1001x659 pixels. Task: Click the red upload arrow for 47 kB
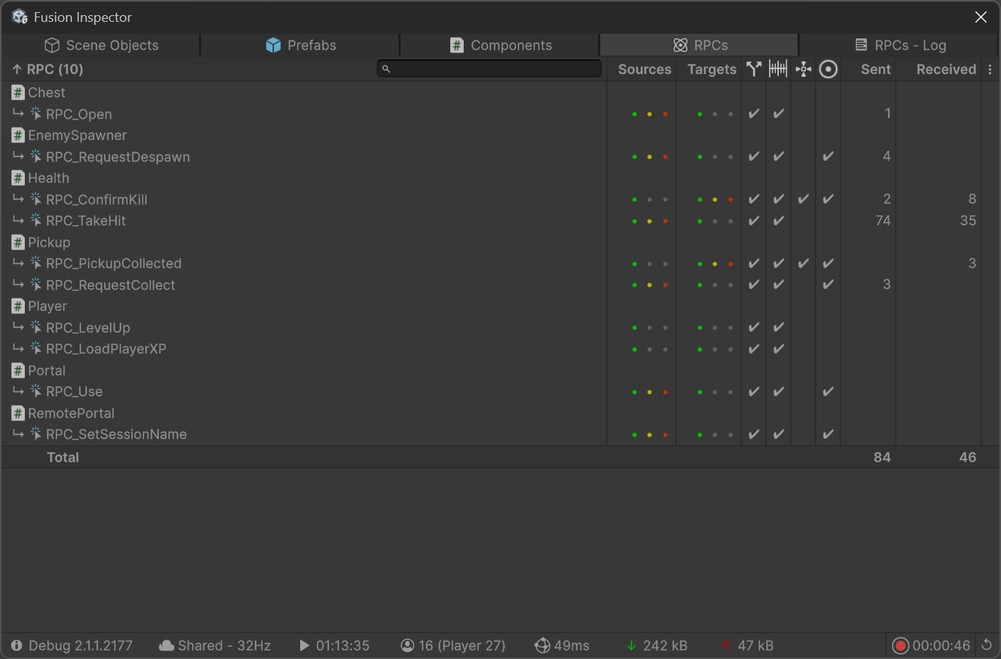click(725, 646)
